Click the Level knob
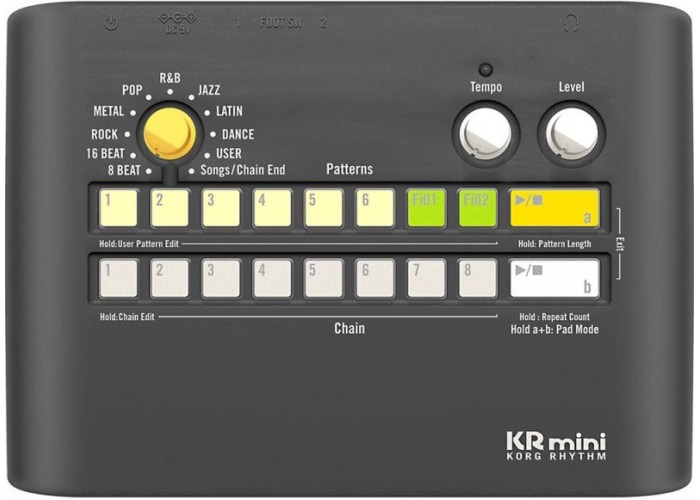The width and height of the screenshot is (700, 500). tap(572, 133)
